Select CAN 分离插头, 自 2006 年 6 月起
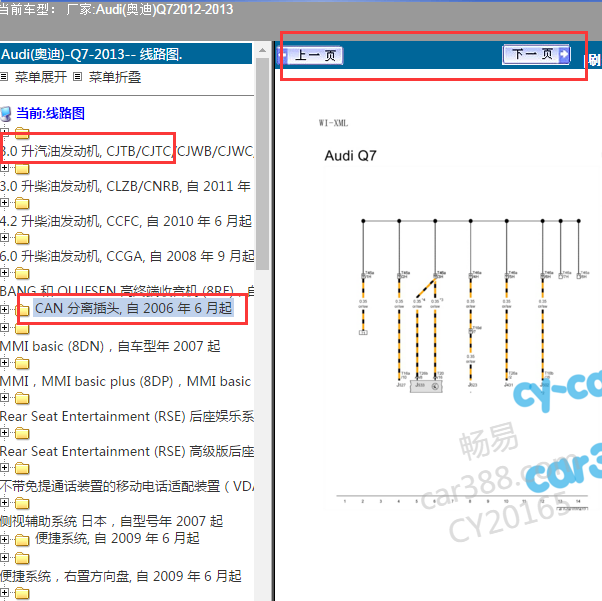Screen dimensions: 602x601 coord(134,308)
